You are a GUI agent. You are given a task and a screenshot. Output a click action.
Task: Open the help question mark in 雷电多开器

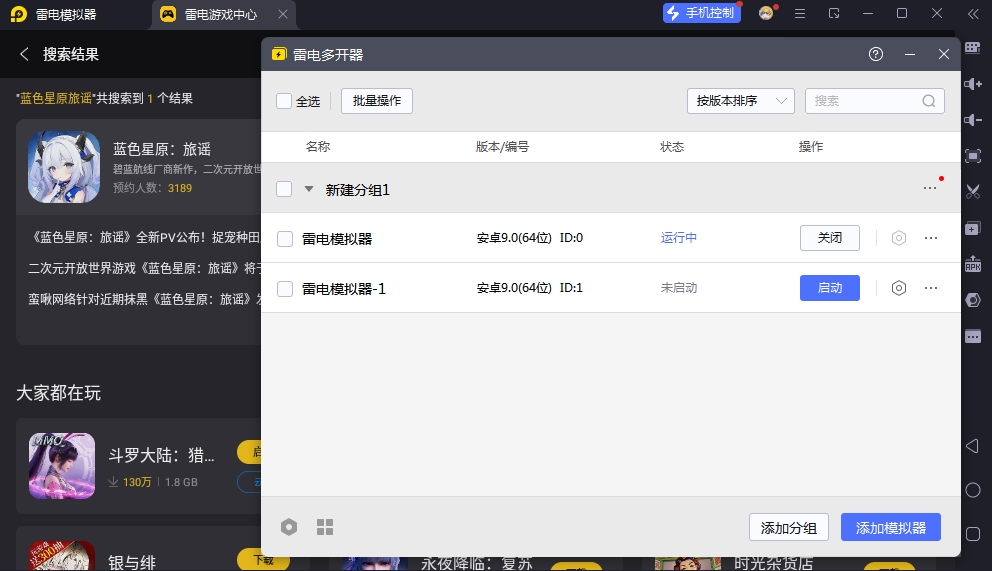point(876,54)
